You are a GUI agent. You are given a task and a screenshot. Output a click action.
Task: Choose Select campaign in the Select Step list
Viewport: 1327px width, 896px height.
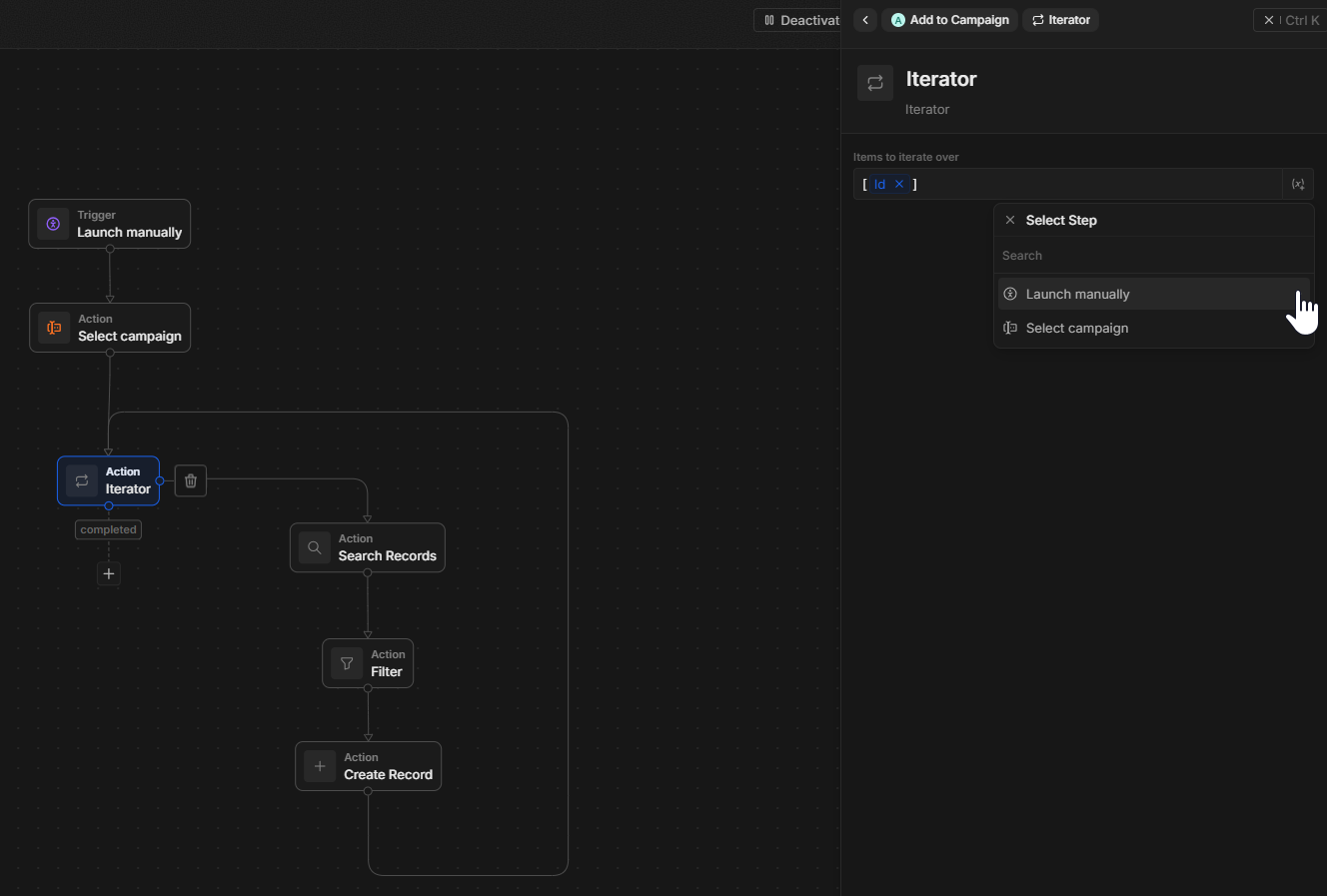click(x=1153, y=328)
